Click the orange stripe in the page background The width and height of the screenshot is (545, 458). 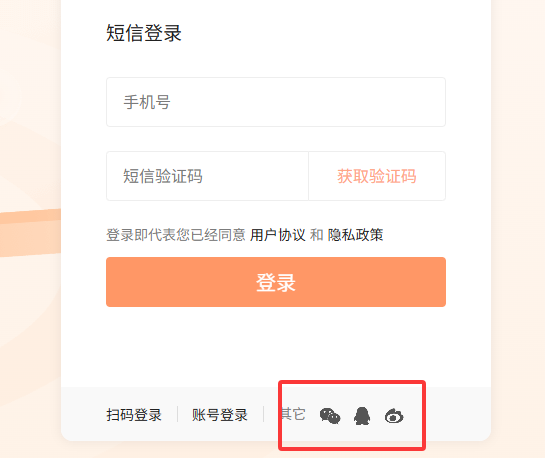point(31,233)
